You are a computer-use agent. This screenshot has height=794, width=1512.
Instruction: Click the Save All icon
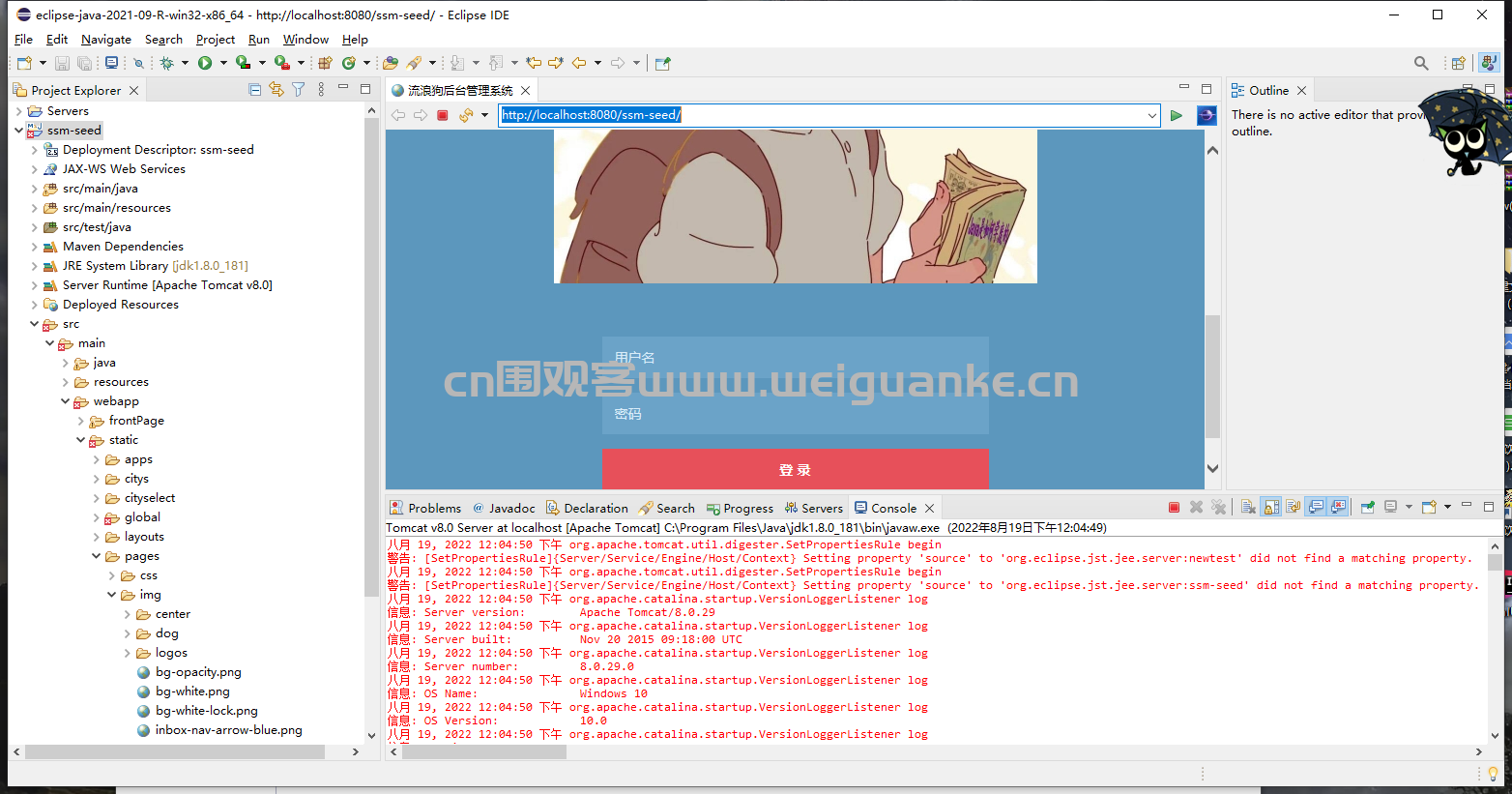[84, 63]
